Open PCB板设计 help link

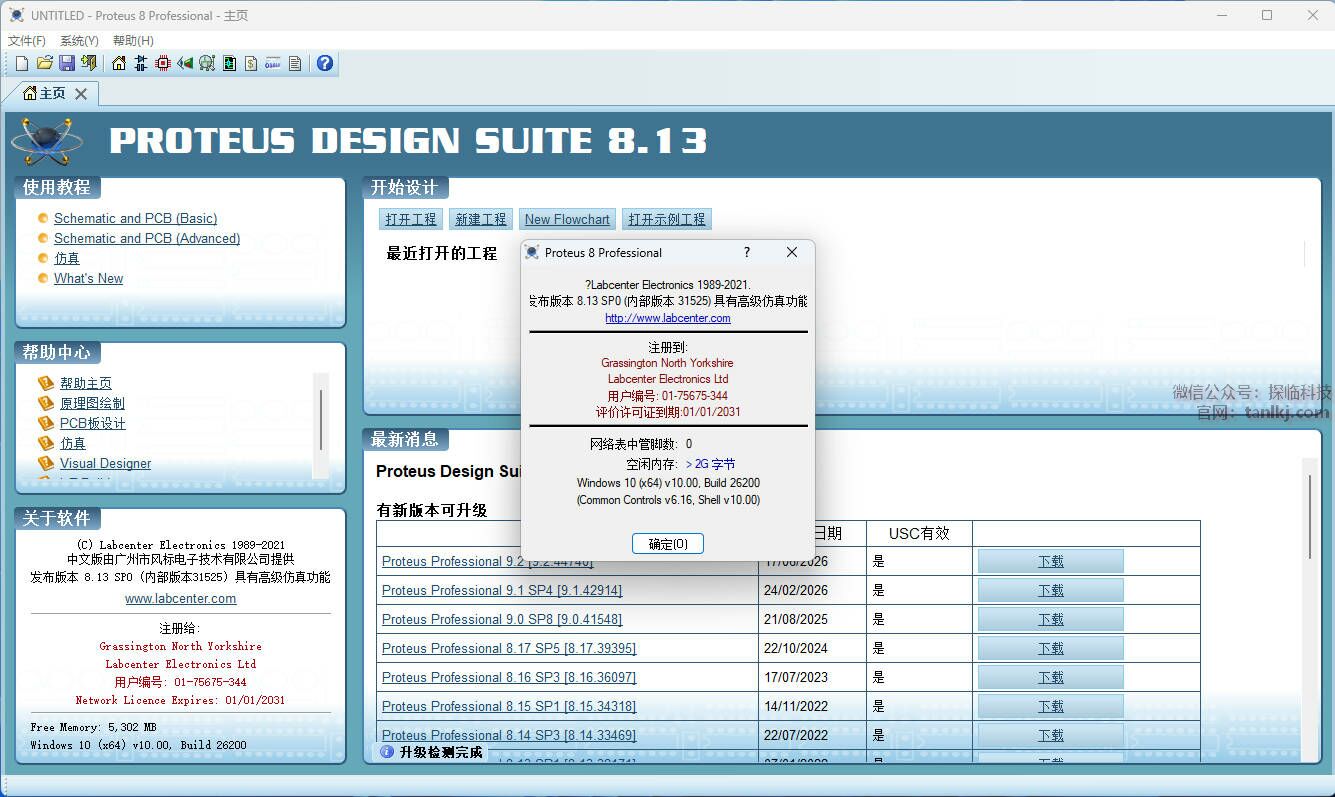coord(93,423)
